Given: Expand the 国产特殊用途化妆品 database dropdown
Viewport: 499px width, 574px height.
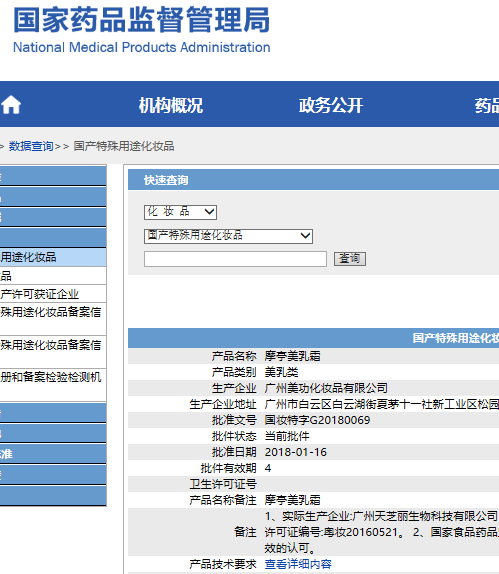Looking at the screenshot, I should click(228, 236).
